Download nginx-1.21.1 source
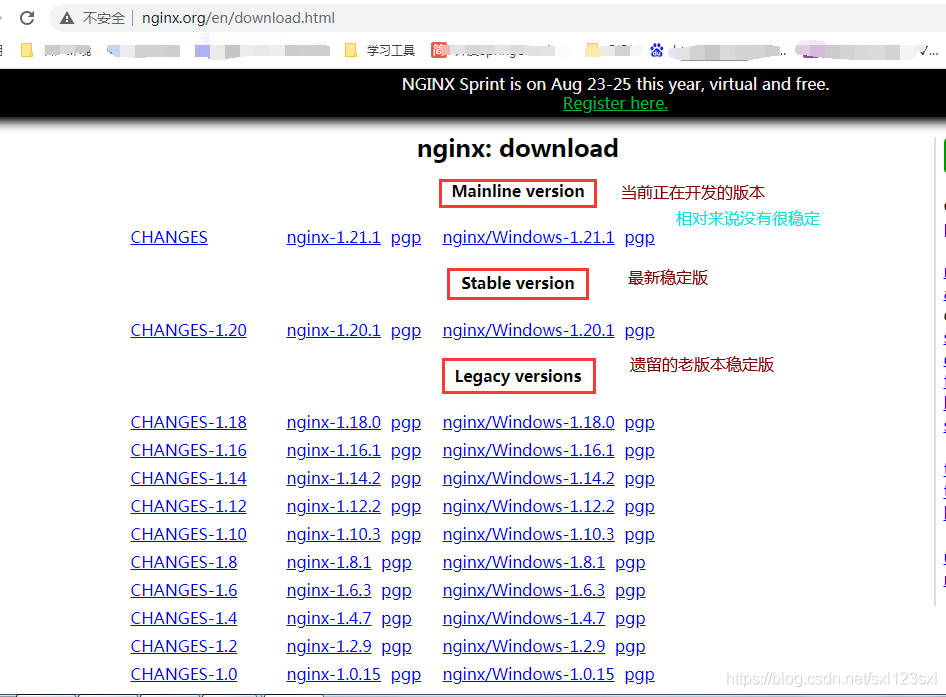Image resolution: width=946 pixels, height=697 pixels. tap(334, 238)
